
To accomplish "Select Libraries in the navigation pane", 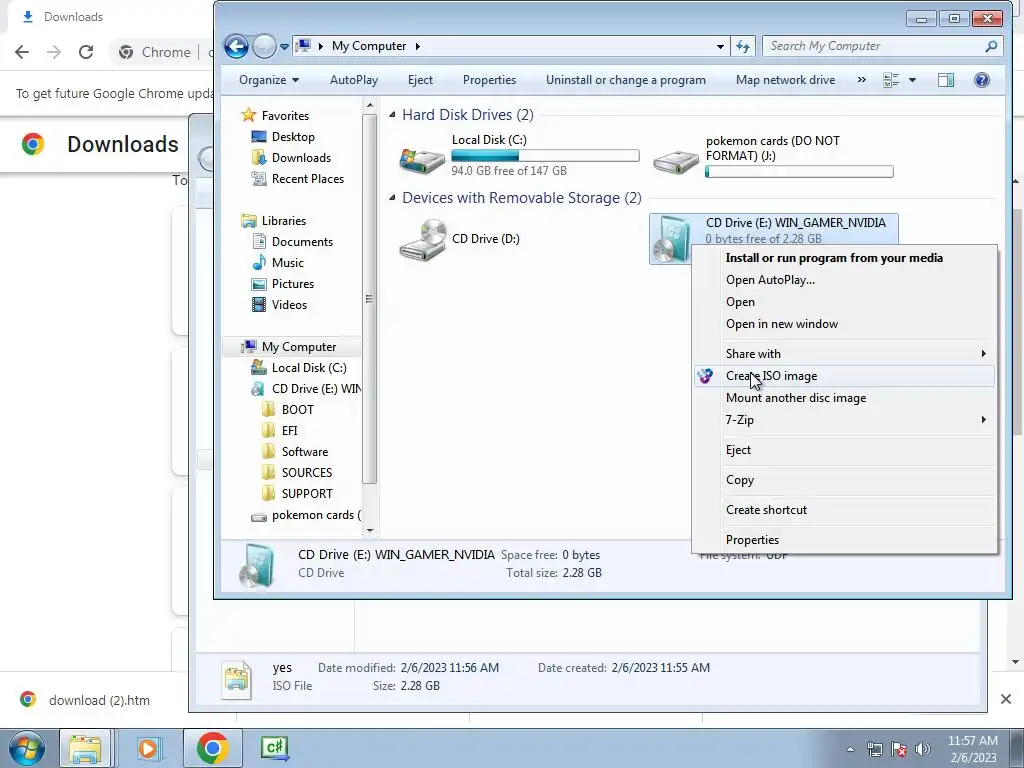I will [283, 221].
